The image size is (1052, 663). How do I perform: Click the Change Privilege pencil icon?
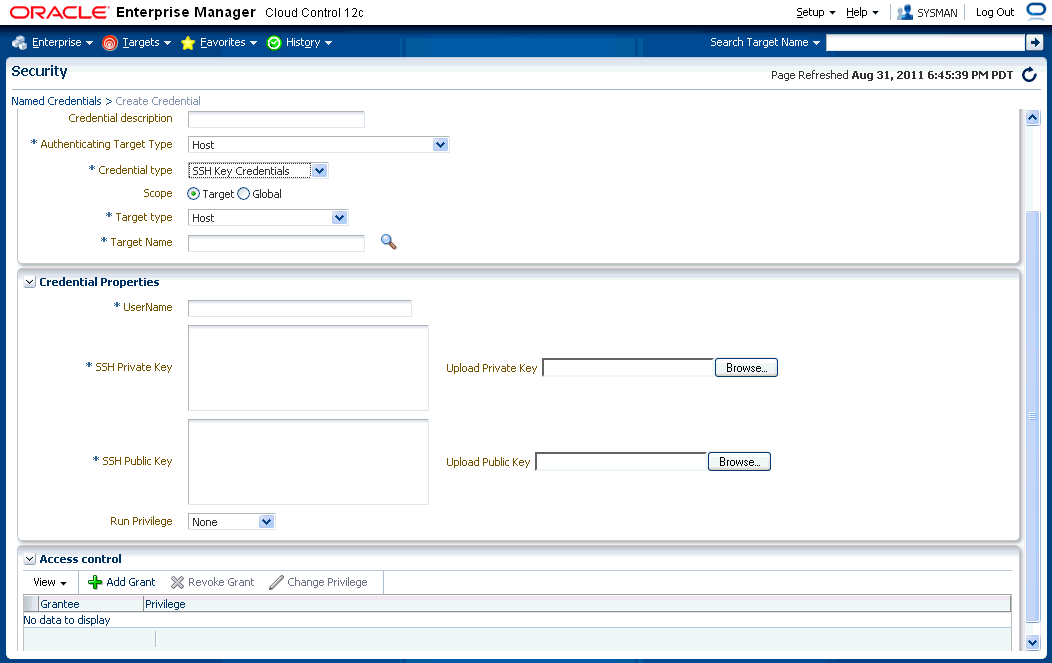click(276, 582)
